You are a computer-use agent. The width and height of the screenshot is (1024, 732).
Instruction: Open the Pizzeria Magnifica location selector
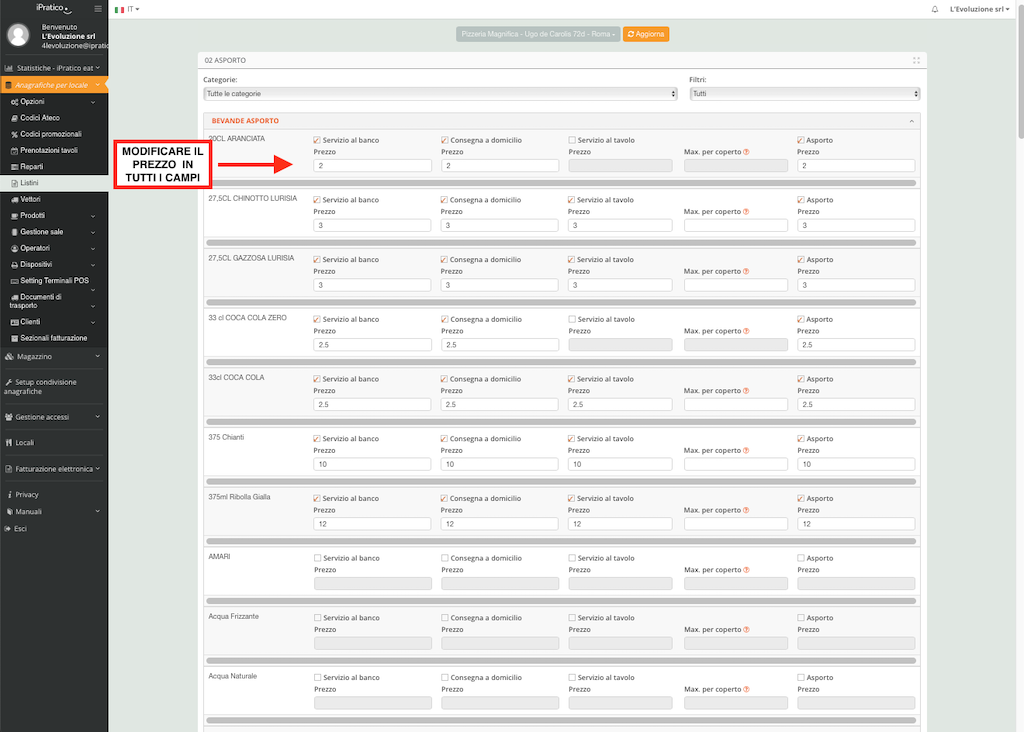[x=538, y=34]
